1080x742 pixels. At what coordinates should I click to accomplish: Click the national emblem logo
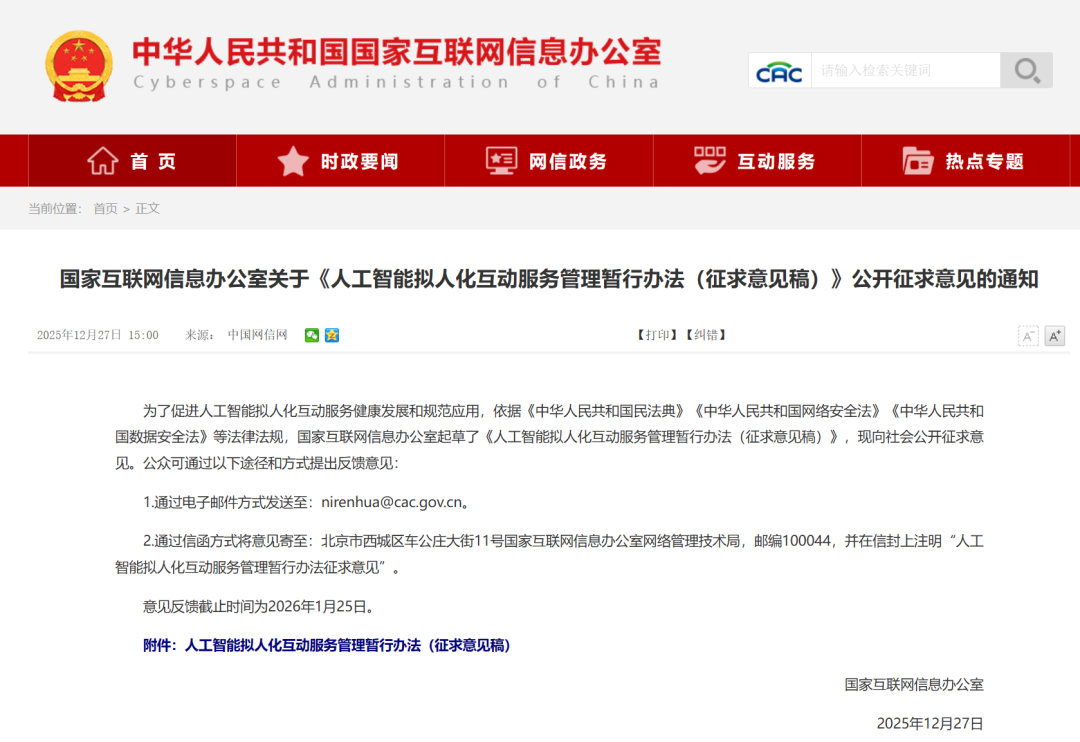point(79,66)
